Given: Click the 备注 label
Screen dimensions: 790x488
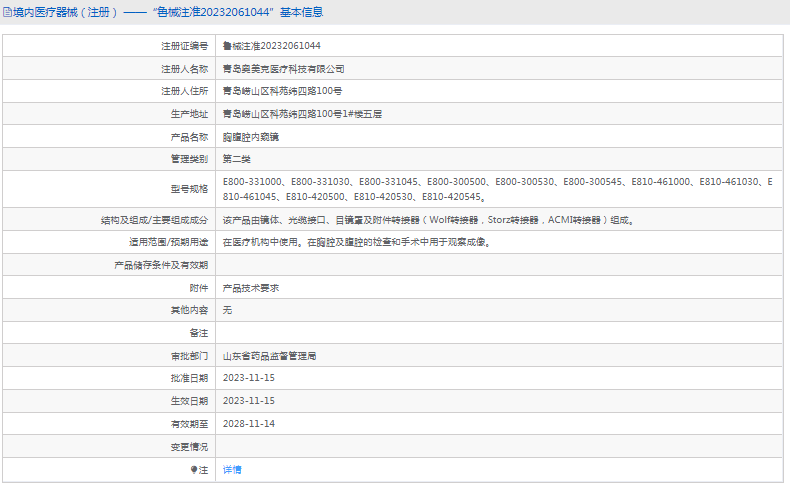Looking at the screenshot, I should [199, 333].
